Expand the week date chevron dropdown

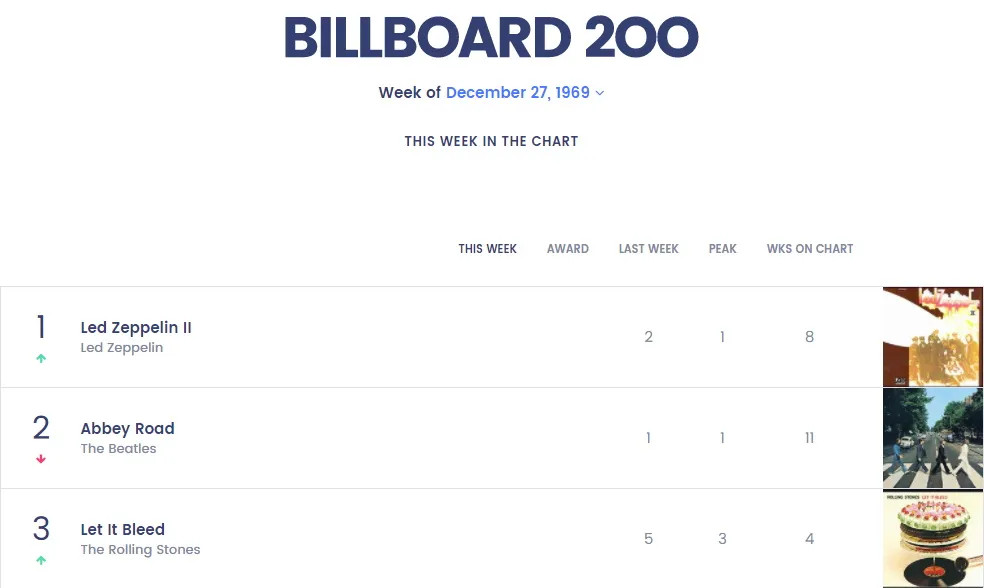600,93
